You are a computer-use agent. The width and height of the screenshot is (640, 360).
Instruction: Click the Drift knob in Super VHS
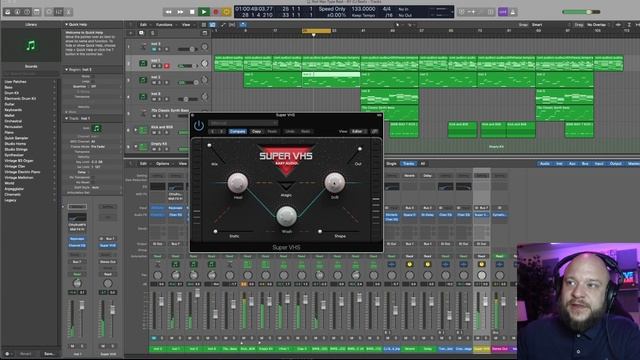click(335, 182)
